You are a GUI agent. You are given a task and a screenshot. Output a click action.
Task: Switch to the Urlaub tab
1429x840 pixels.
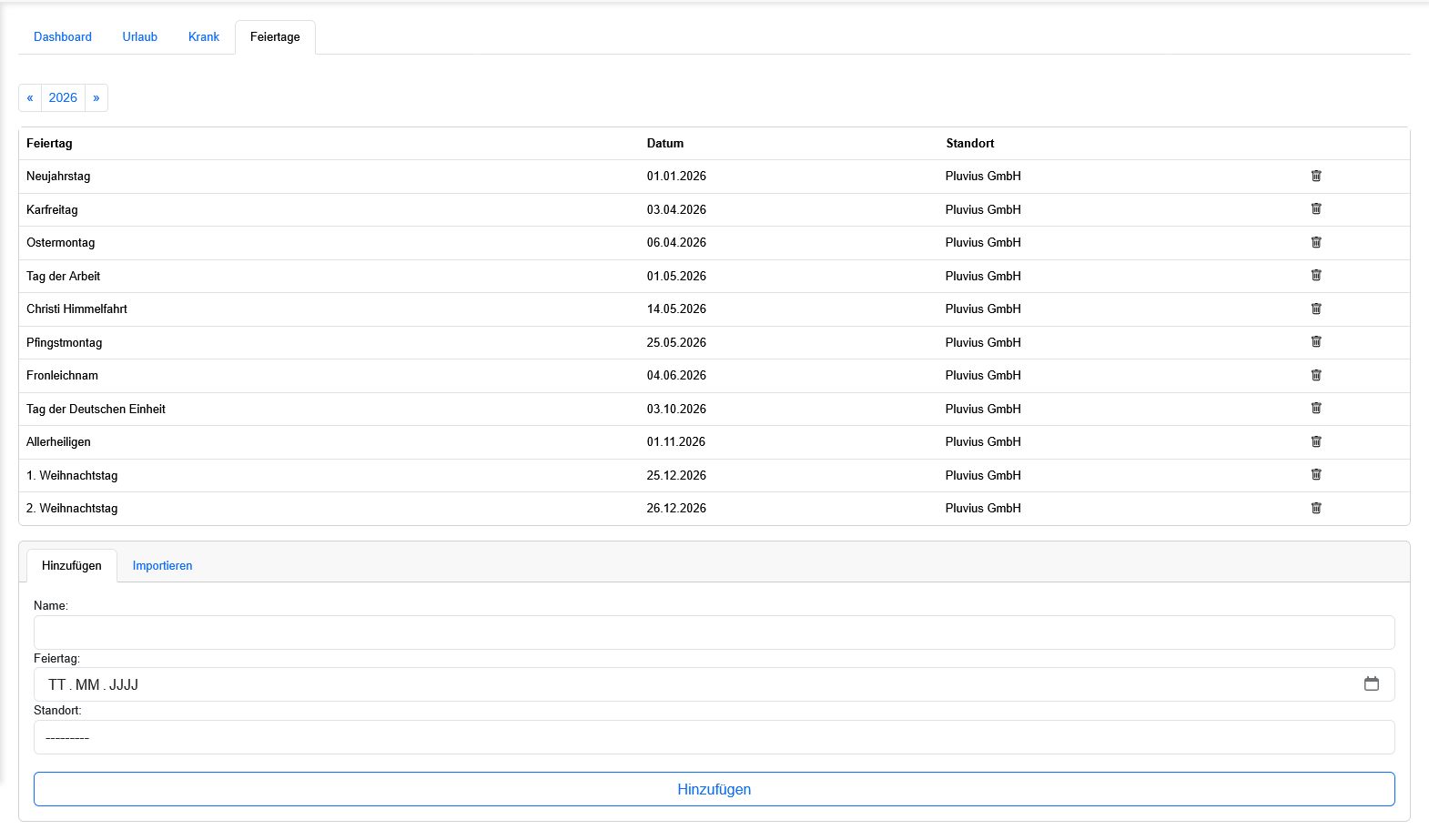(140, 36)
